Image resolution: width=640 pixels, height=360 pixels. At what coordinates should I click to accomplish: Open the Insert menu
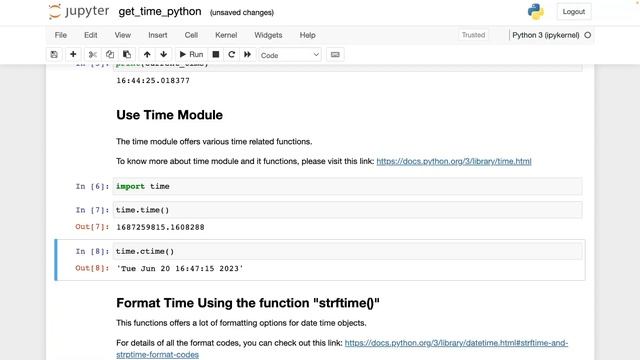(x=158, y=35)
